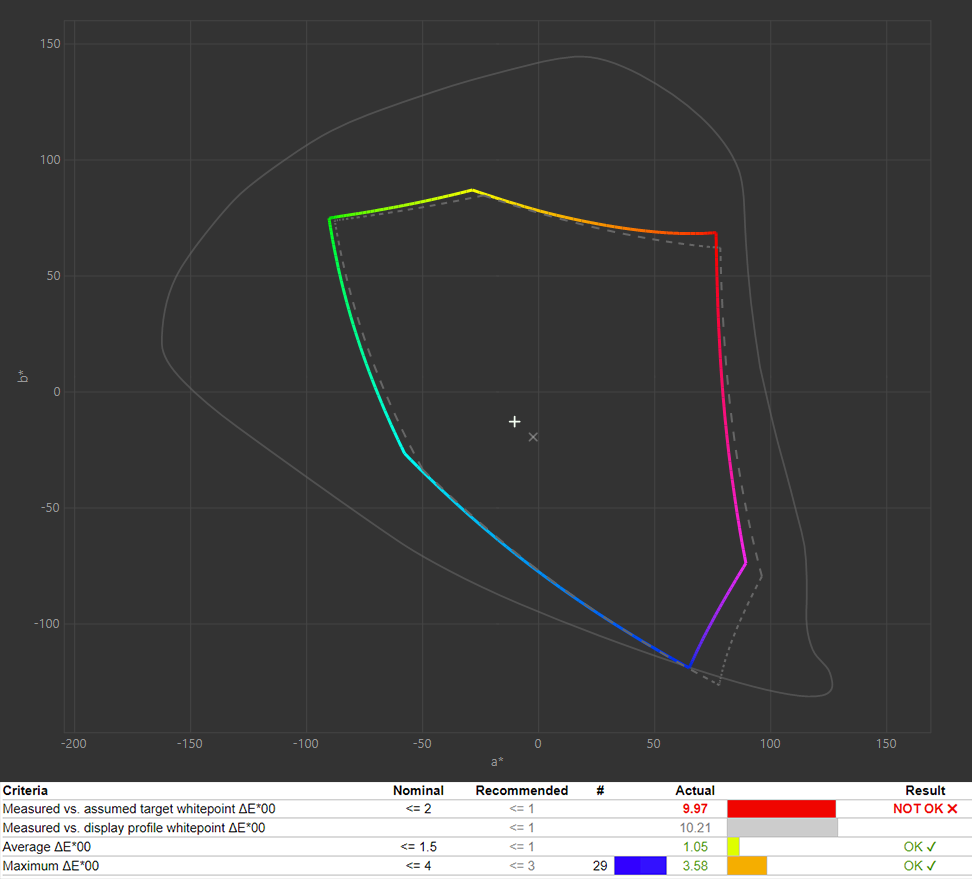Click the red bar for whitepoint ΔE
This screenshot has height=879, width=972.
point(781,808)
